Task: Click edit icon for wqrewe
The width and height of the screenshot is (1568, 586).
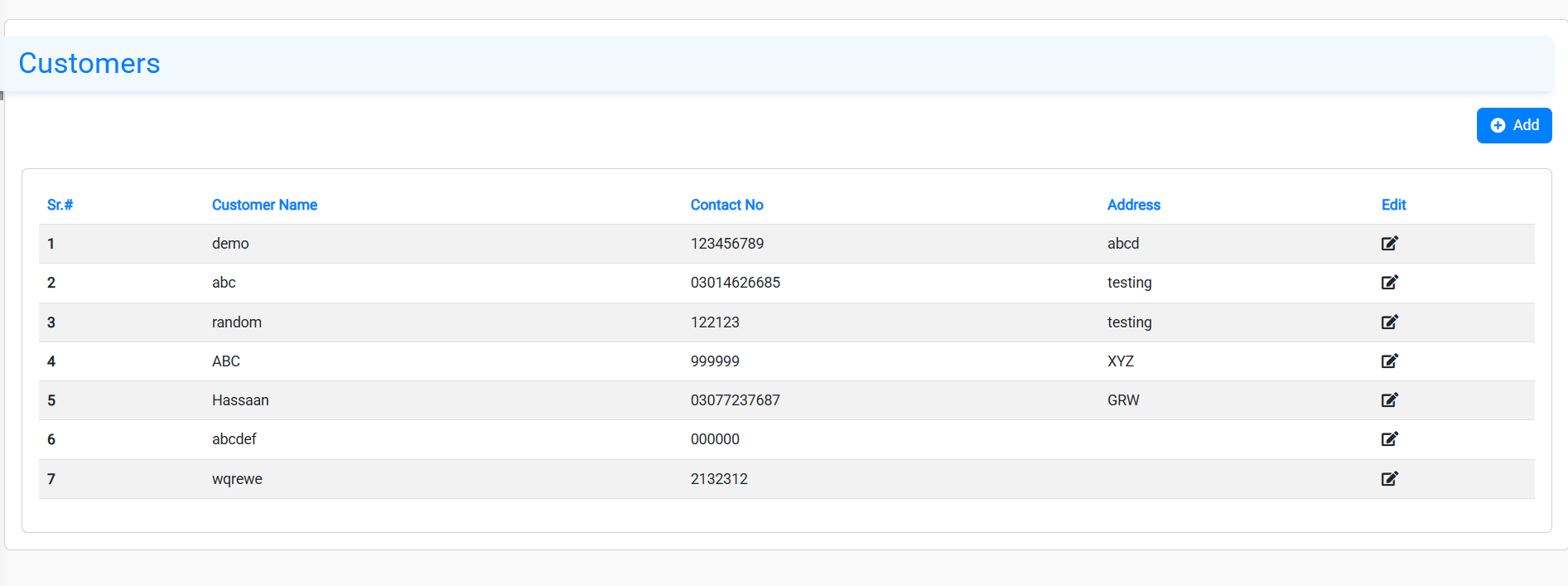Action: [1389, 479]
